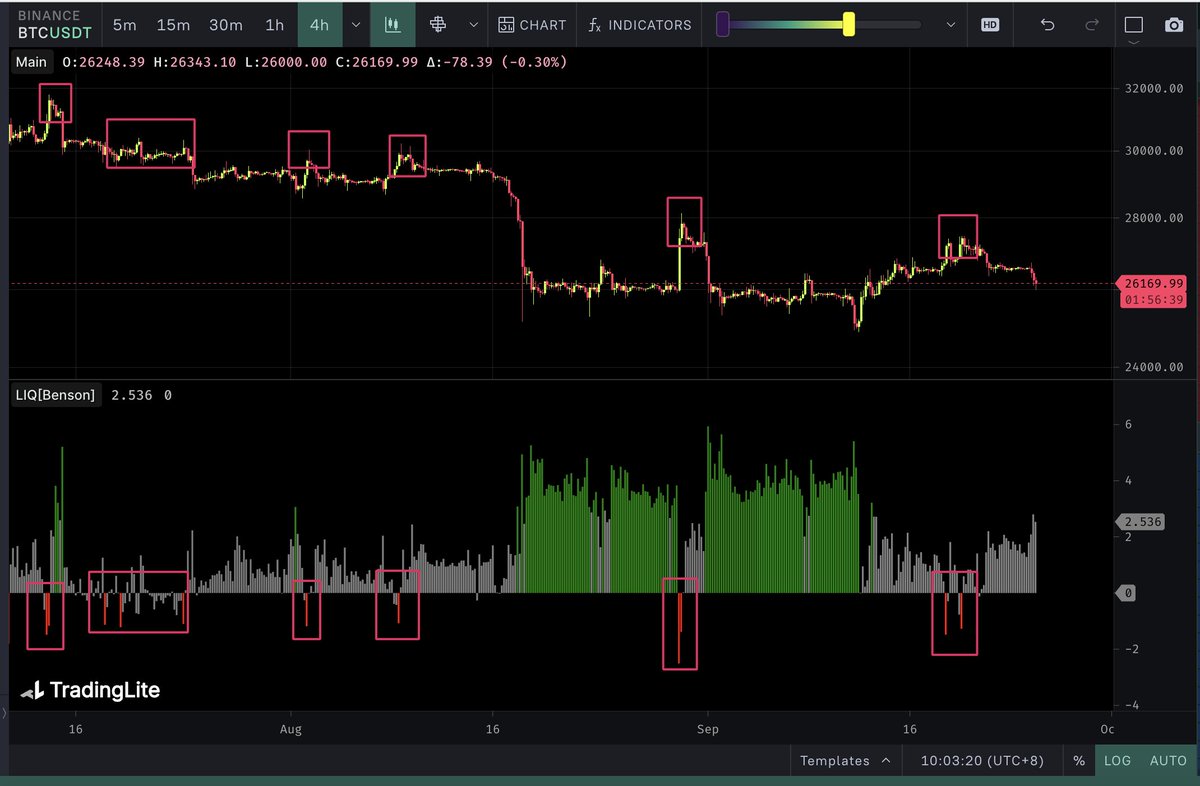1200x786 pixels.
Task: Activate the crosshair drawing tool icon
Action: 437,25
